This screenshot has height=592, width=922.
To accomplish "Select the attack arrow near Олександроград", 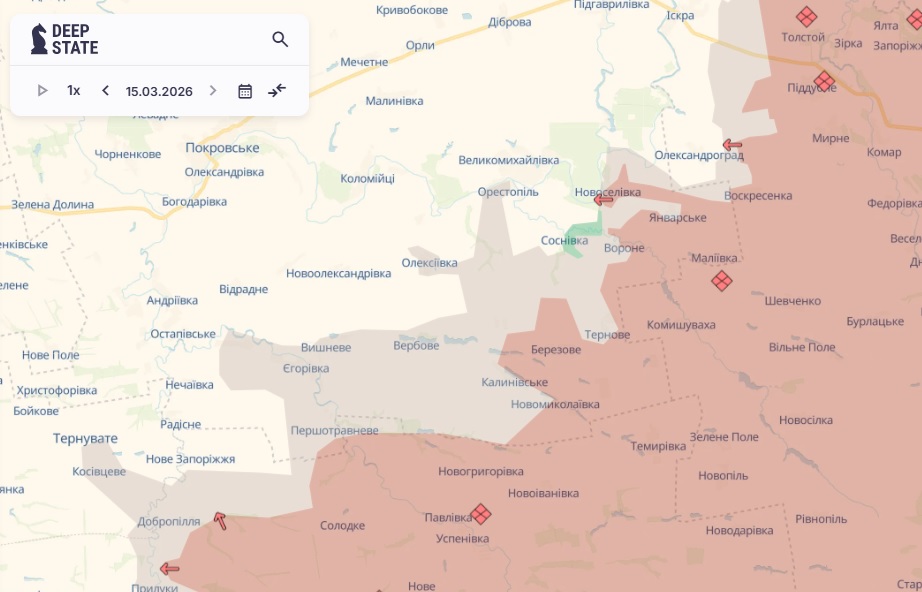I will coord(728,143).
